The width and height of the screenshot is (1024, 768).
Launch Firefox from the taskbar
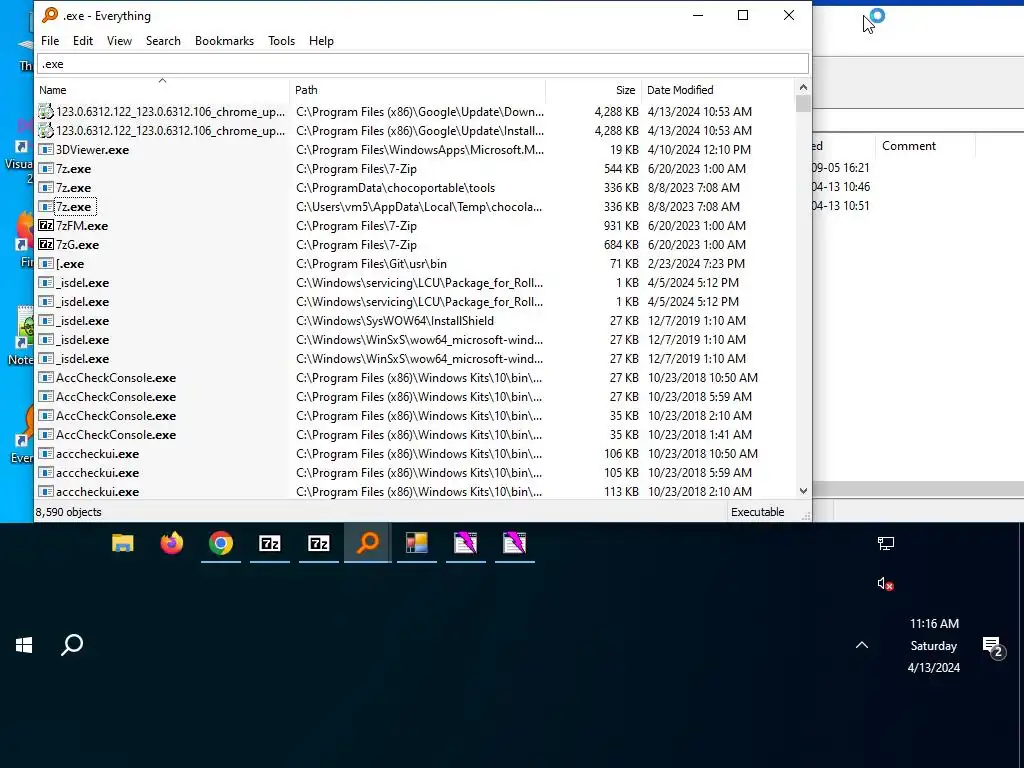(x=172, y=543)
